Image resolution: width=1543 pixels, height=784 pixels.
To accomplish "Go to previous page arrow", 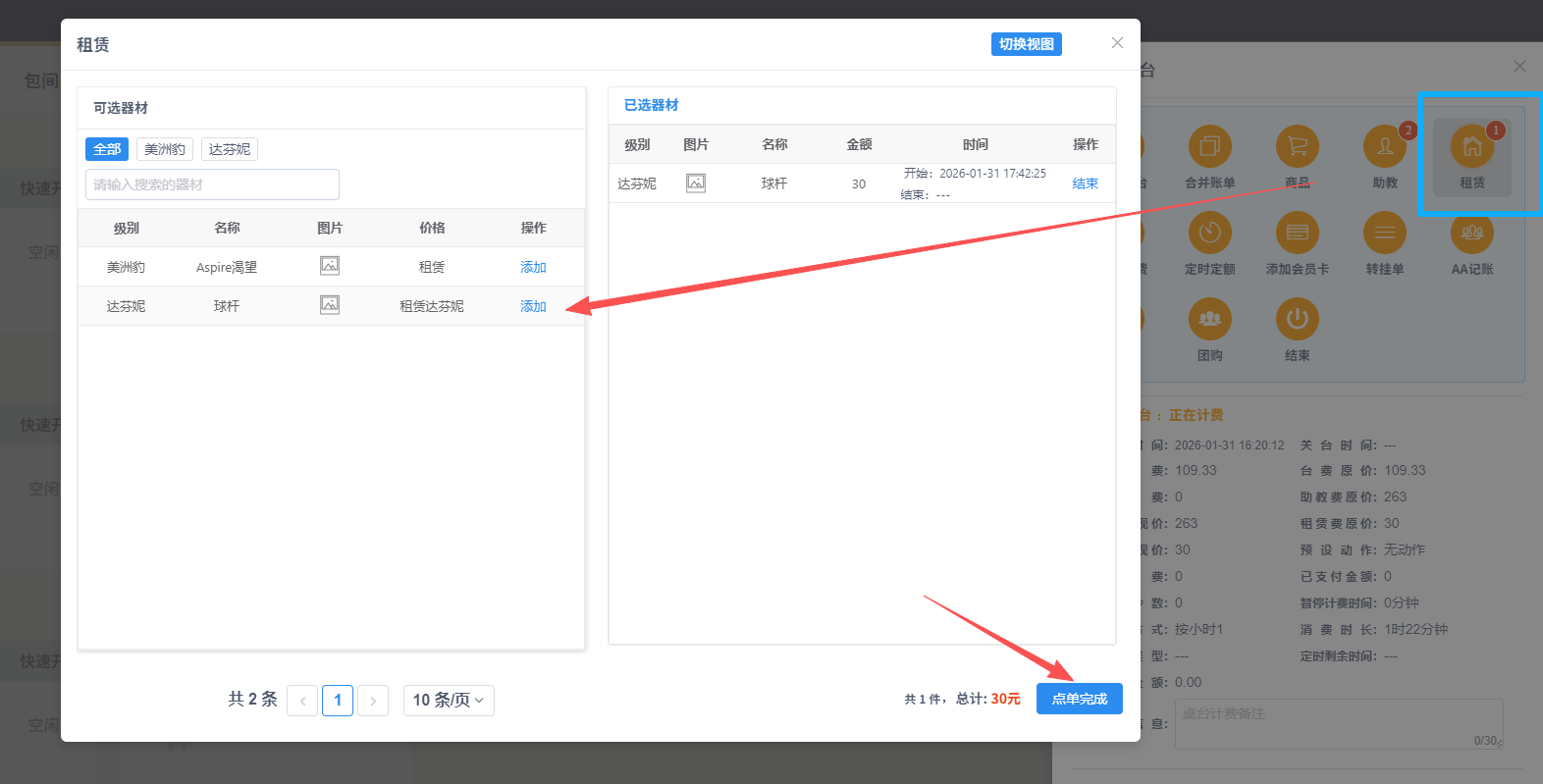I will (302, 701).
